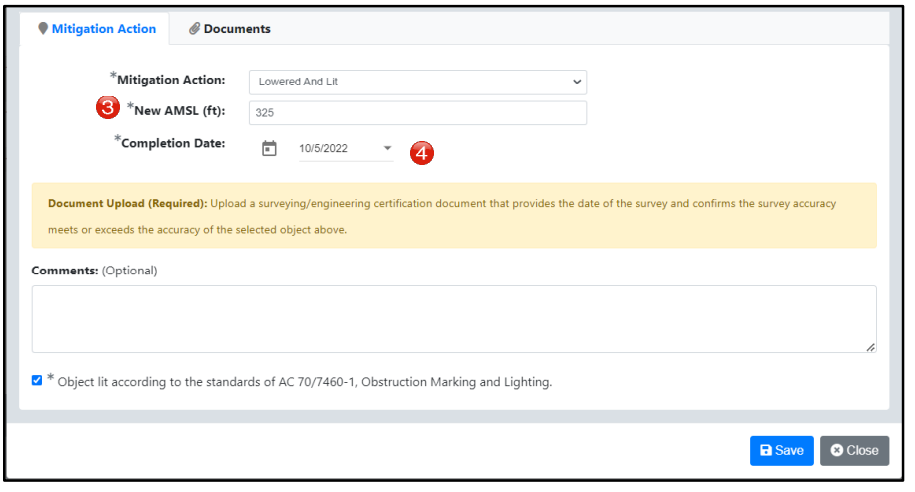The image size is (915, 492).
Task: Click the floppy disk icon in Save
Action: [x=765, y=451]
